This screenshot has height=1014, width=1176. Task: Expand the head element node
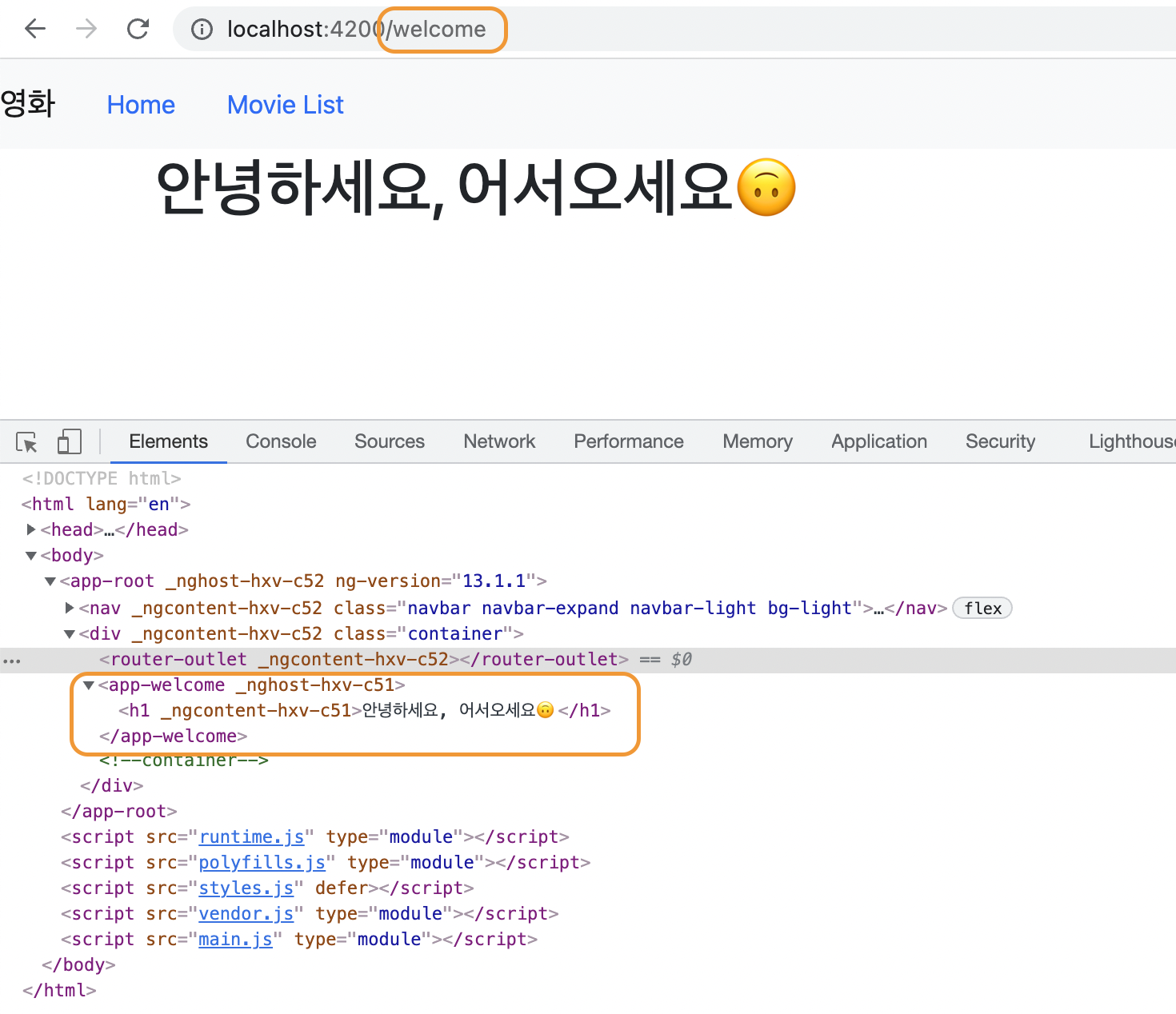point(31,529)
